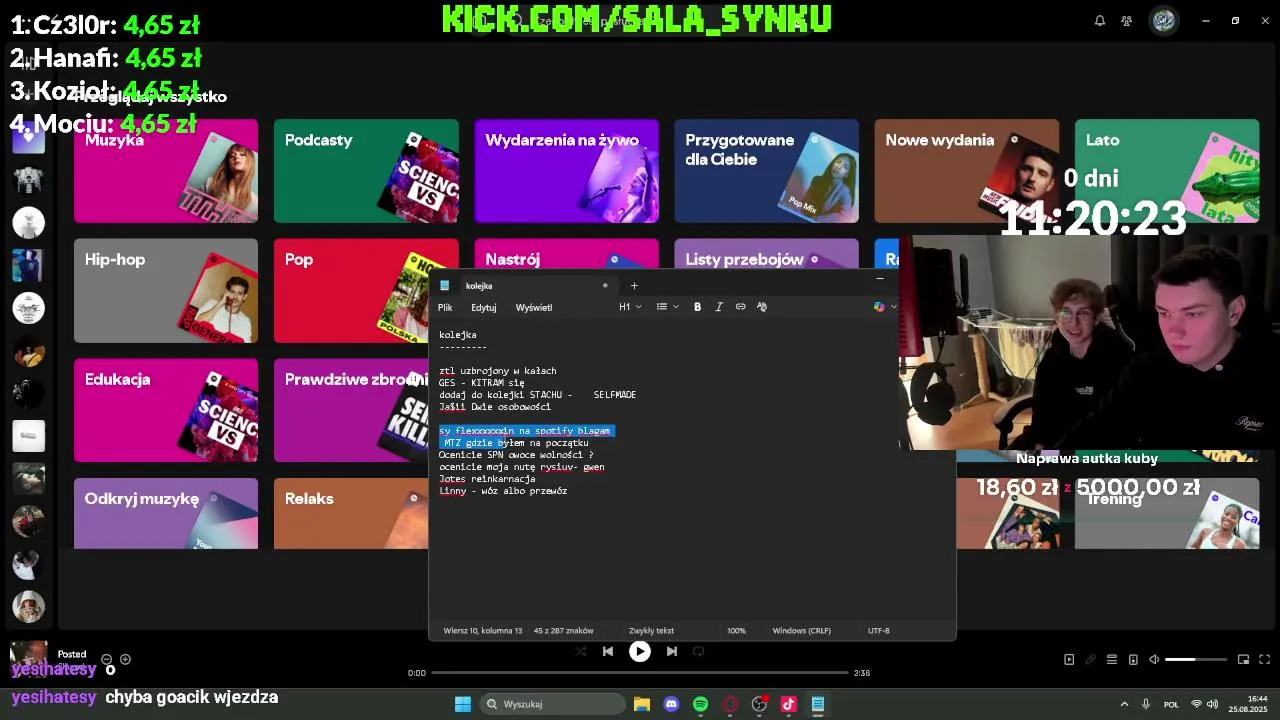
Task: Click the line 'GES - KITRAM się'
Action: pyautogui.click(x=481, y=383)
